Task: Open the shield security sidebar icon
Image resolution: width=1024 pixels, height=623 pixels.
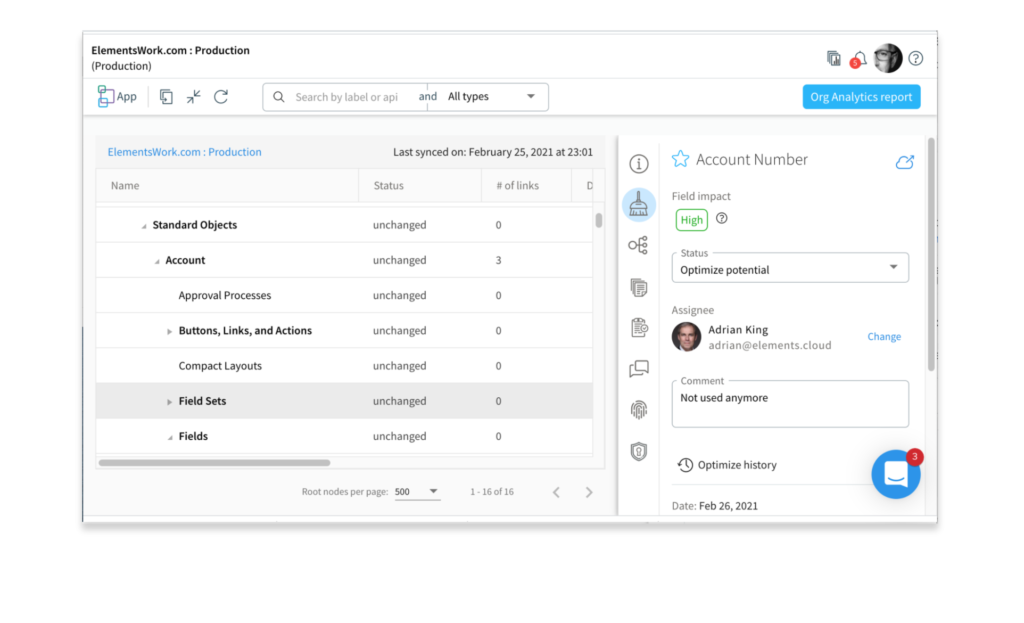Action: [638, 451]
